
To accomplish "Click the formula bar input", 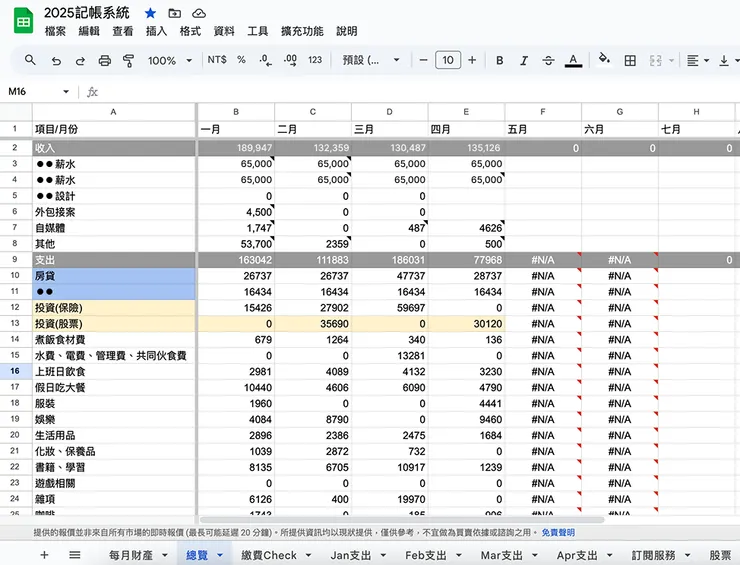I will (x=420, y=92).
